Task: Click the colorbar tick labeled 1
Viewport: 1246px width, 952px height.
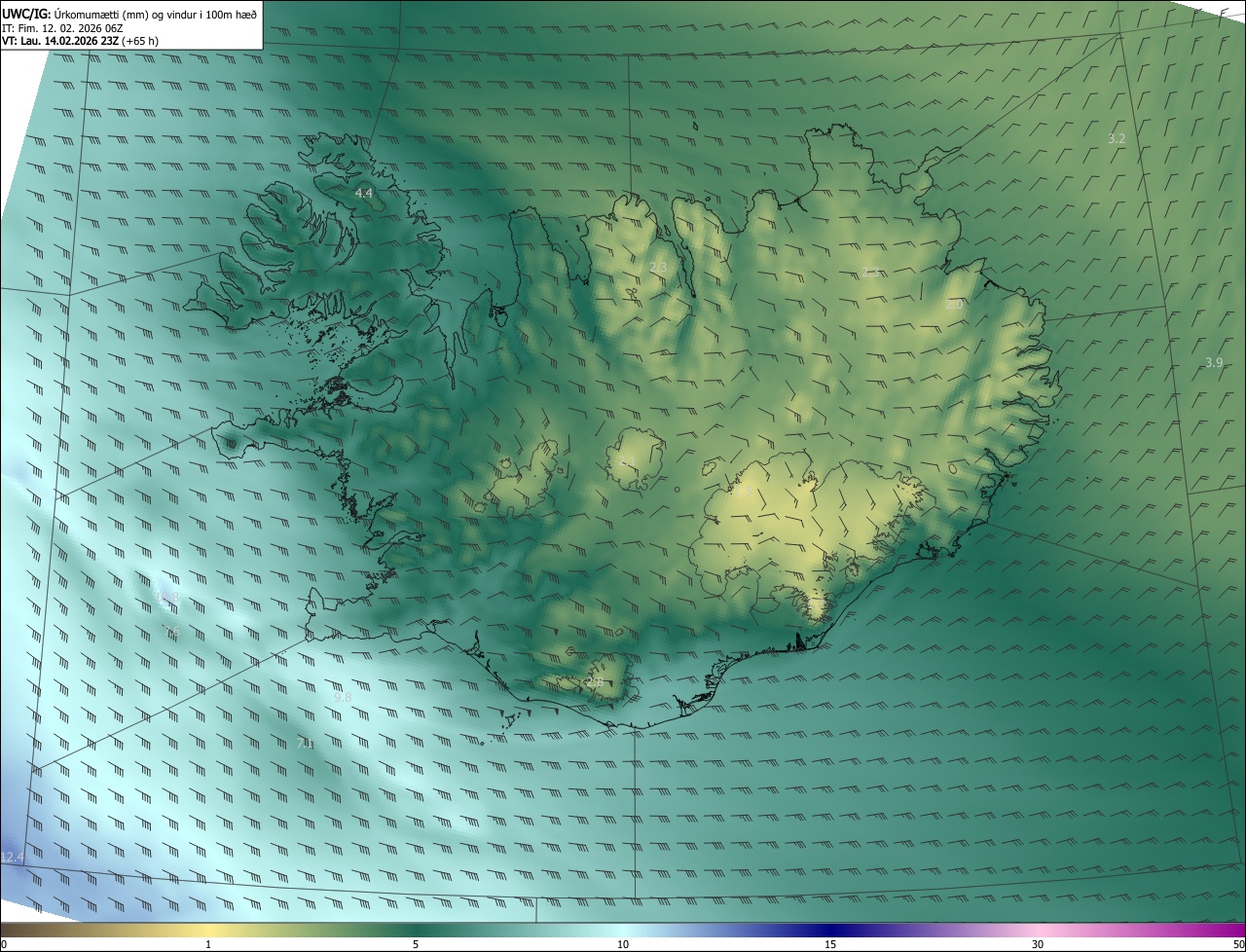Action: 208,944
